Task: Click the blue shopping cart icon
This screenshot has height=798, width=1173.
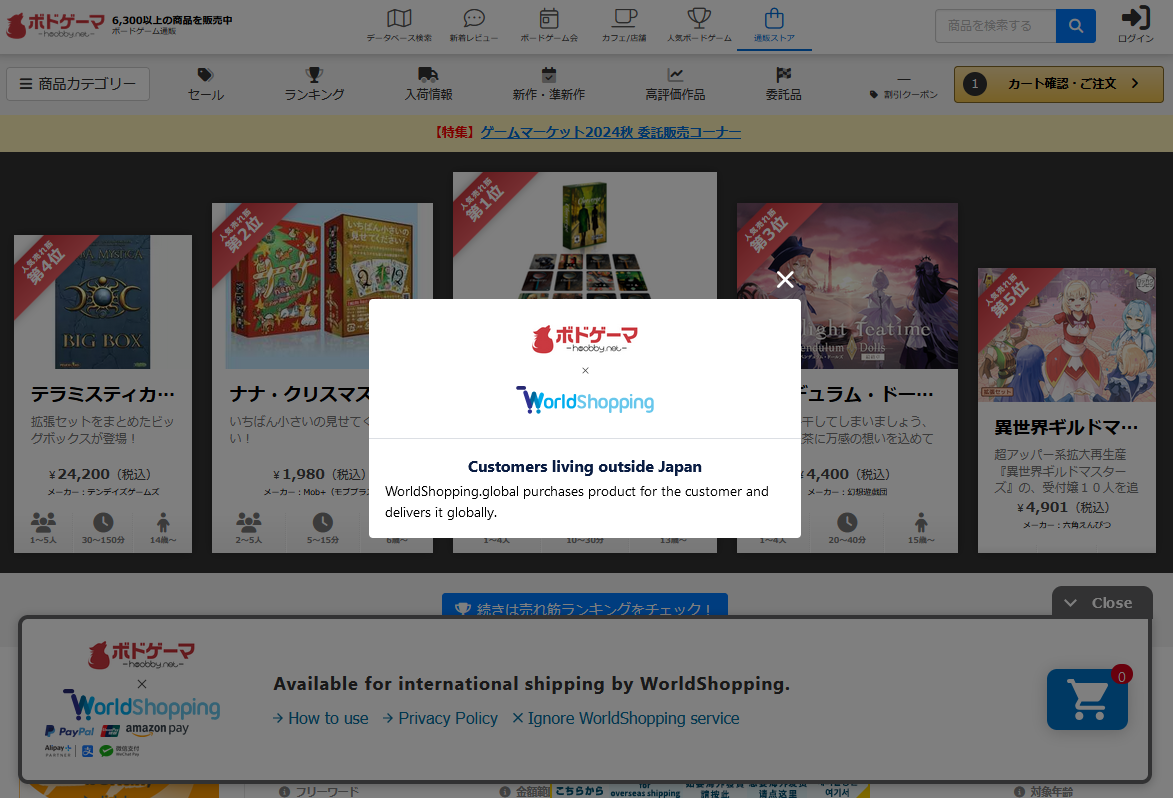Action: [1087, 700]
